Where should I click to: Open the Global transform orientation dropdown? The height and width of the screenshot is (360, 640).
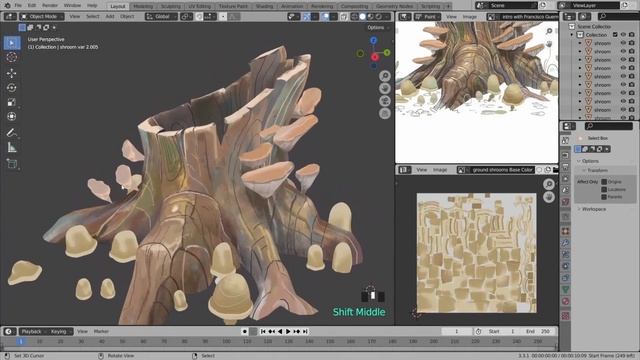[x=161, y=17]
